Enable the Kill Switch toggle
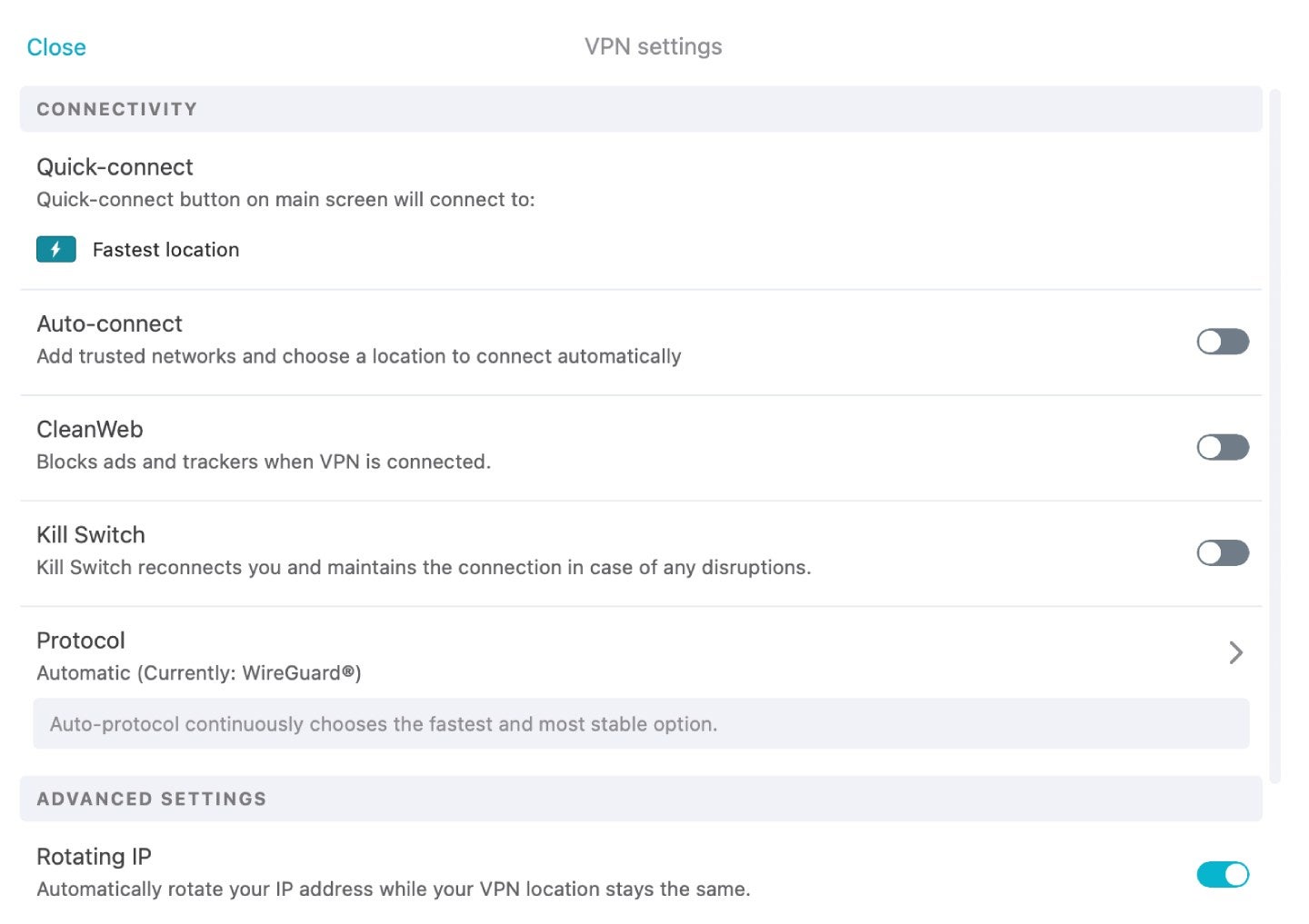Viewport: 1309px width, 924px height. pos(1223,552)
